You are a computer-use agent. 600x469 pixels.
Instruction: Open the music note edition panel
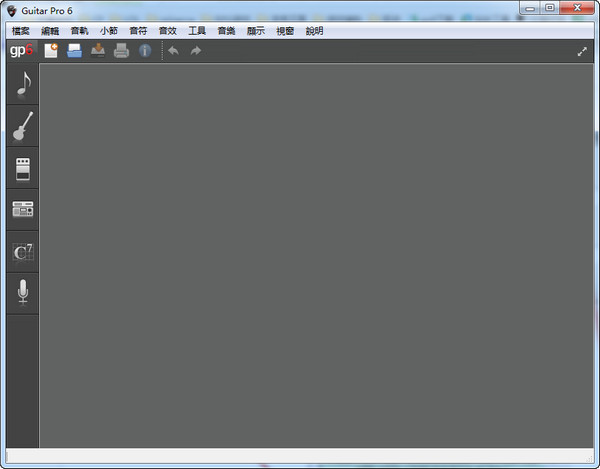(x=23, y=84)
